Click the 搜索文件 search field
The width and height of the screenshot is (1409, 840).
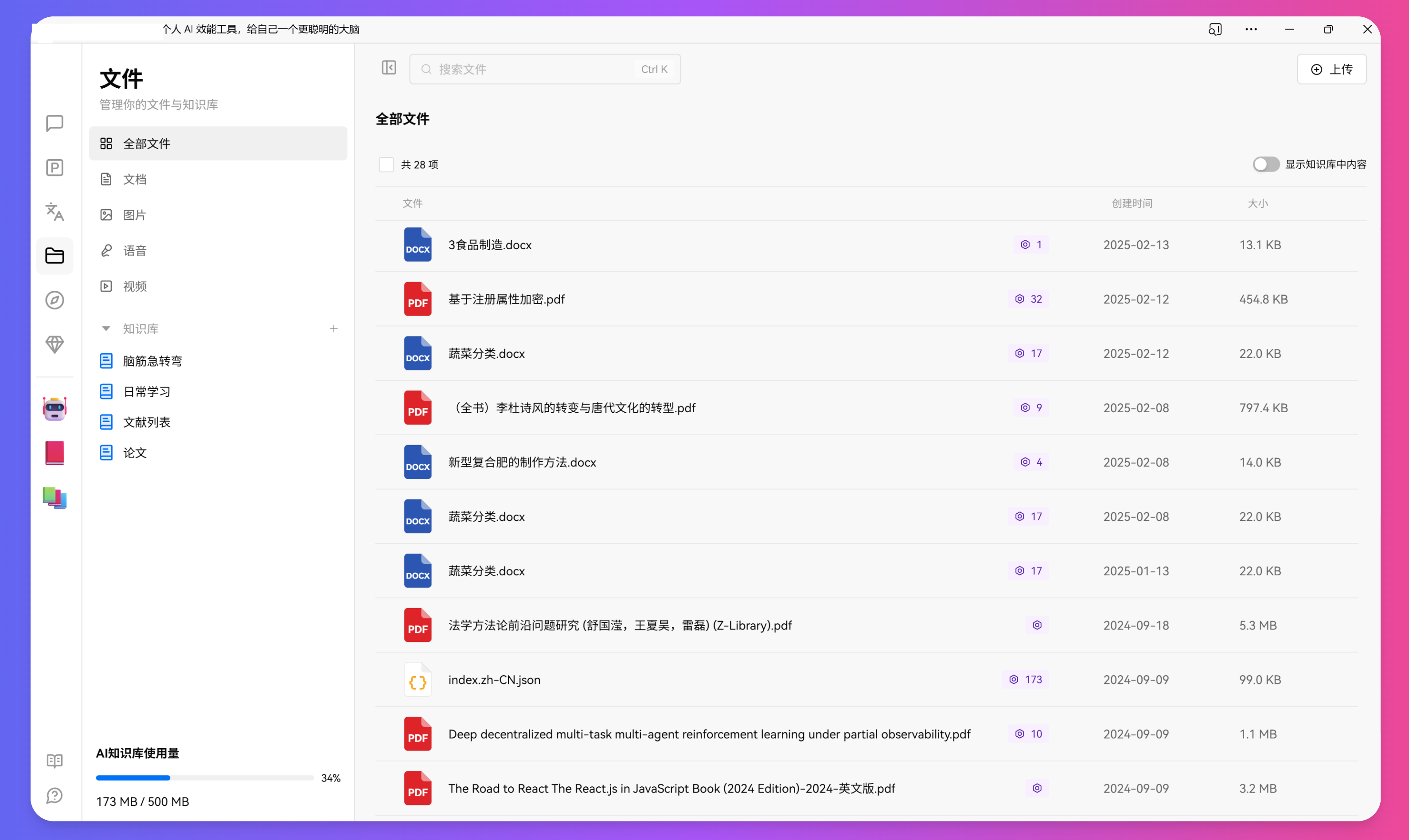click(x=532, y=69)
